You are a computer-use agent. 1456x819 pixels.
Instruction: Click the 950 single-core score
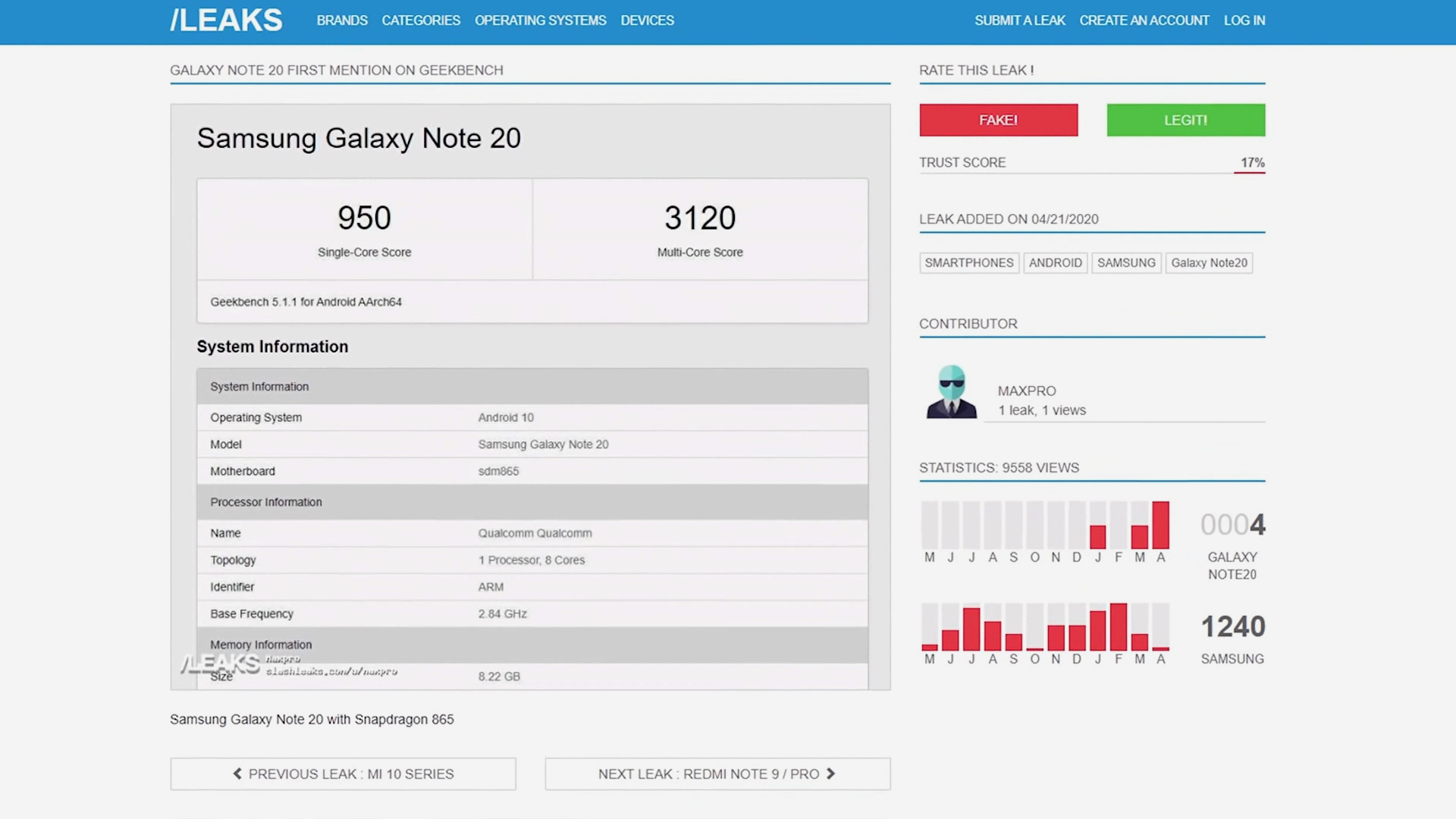[364, 218]
